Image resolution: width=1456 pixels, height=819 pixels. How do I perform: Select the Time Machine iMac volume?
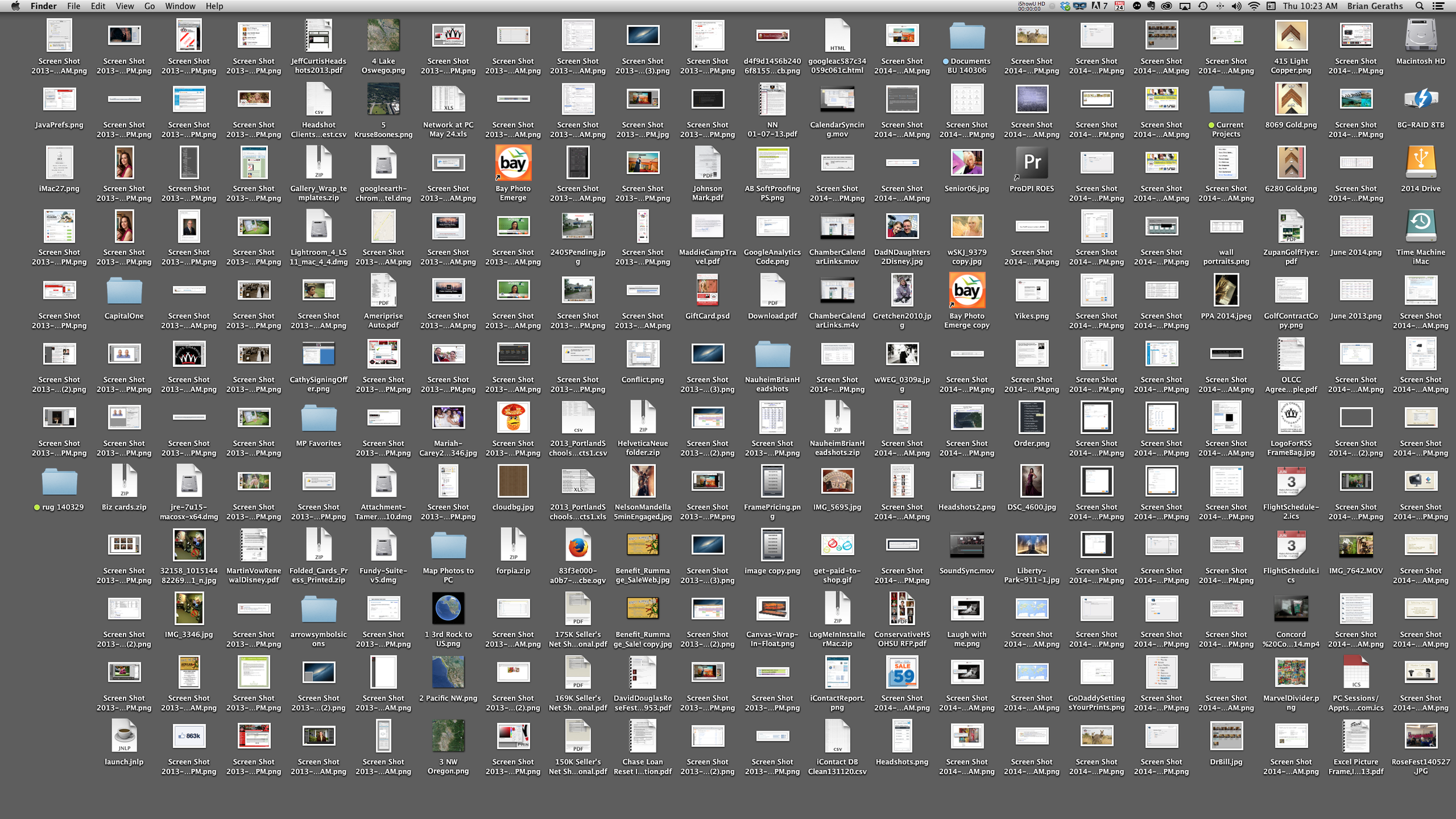(x=1420, y=227)
